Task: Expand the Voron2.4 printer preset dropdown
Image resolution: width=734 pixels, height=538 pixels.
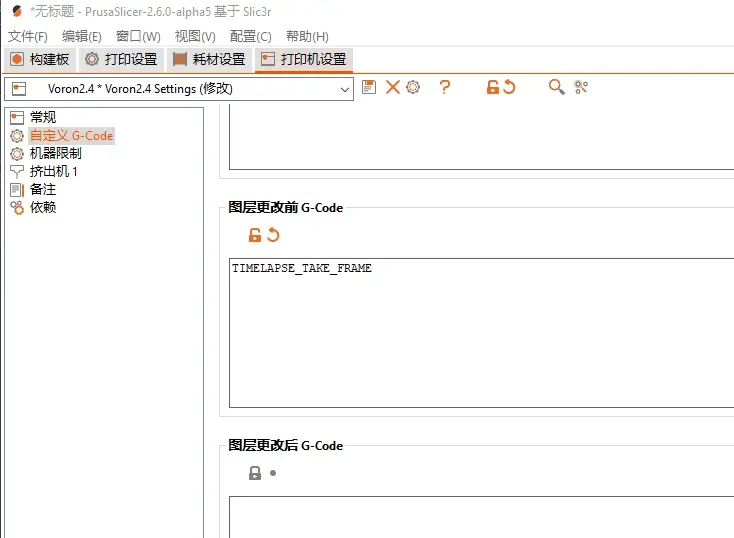Action: pos(179,89)
